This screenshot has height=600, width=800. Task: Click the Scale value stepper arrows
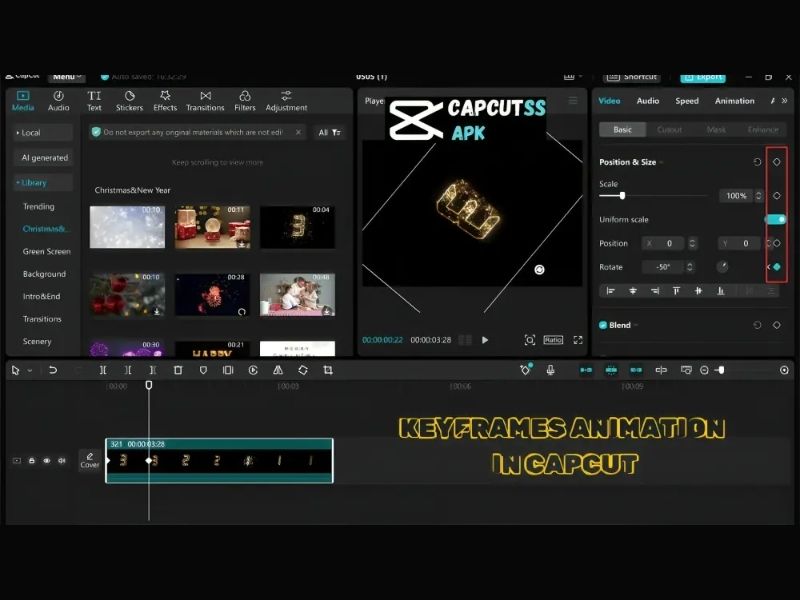pos(759,195)
